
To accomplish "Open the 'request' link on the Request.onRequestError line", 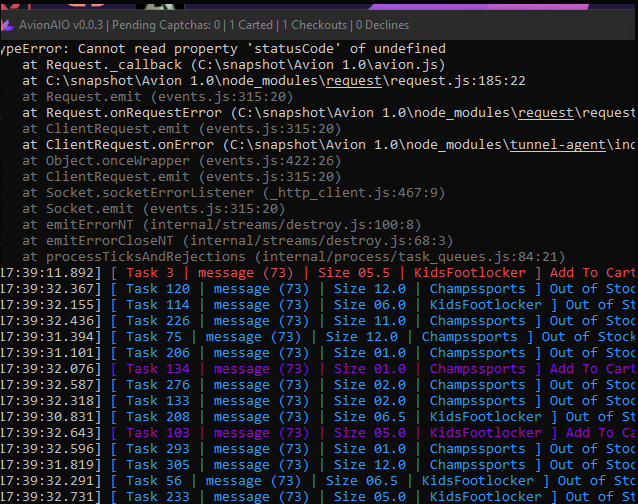I will pos(546,113).
